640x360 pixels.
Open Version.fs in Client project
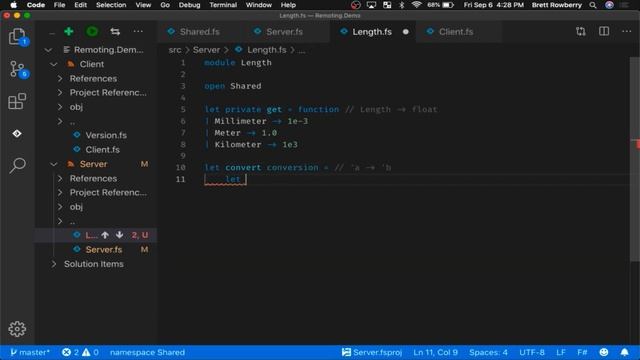tap(106, 135)
